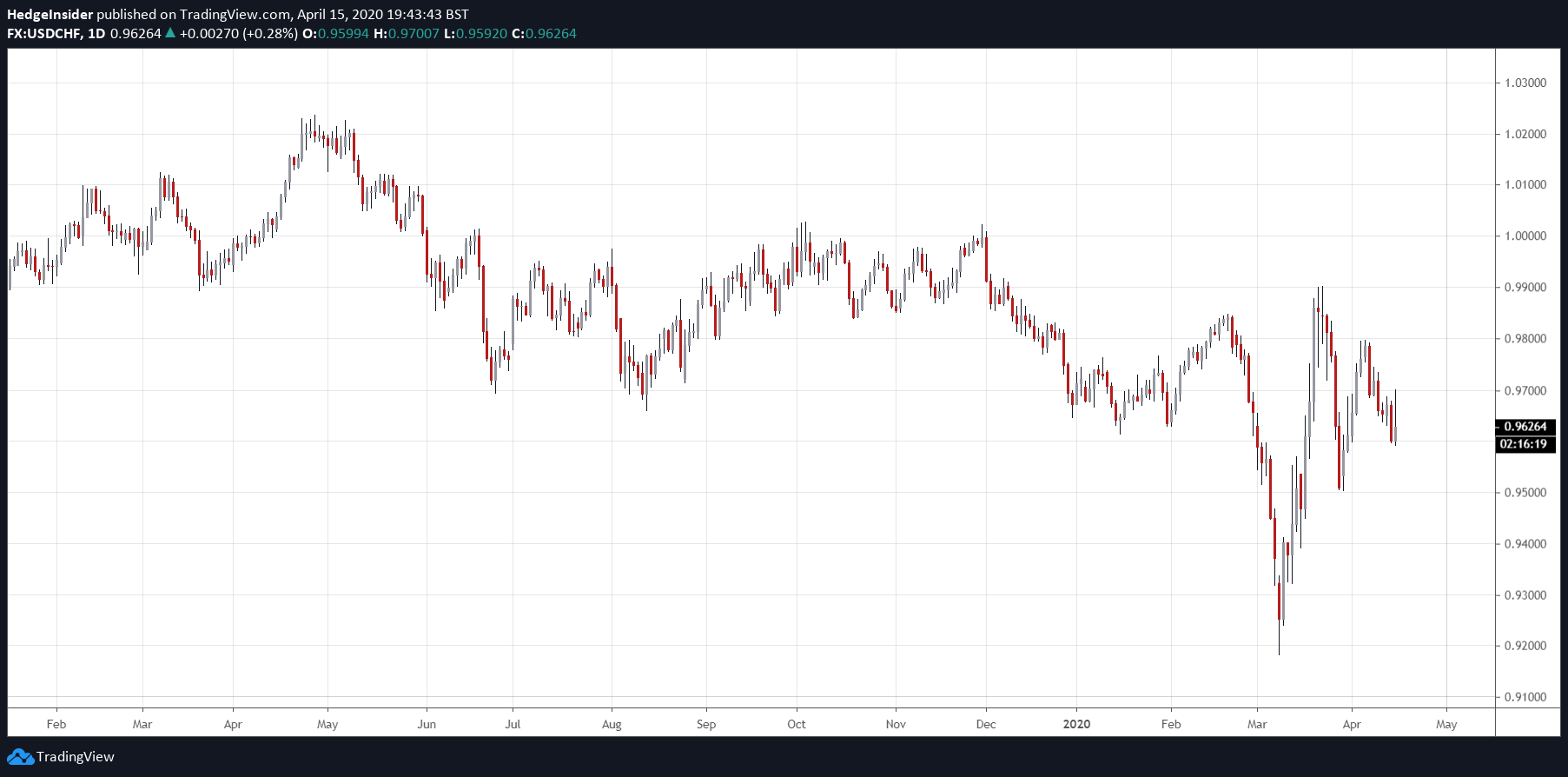1568x777 pixels.
Task: Select the Sep marker on the time axis
Action: coord(706,724)
